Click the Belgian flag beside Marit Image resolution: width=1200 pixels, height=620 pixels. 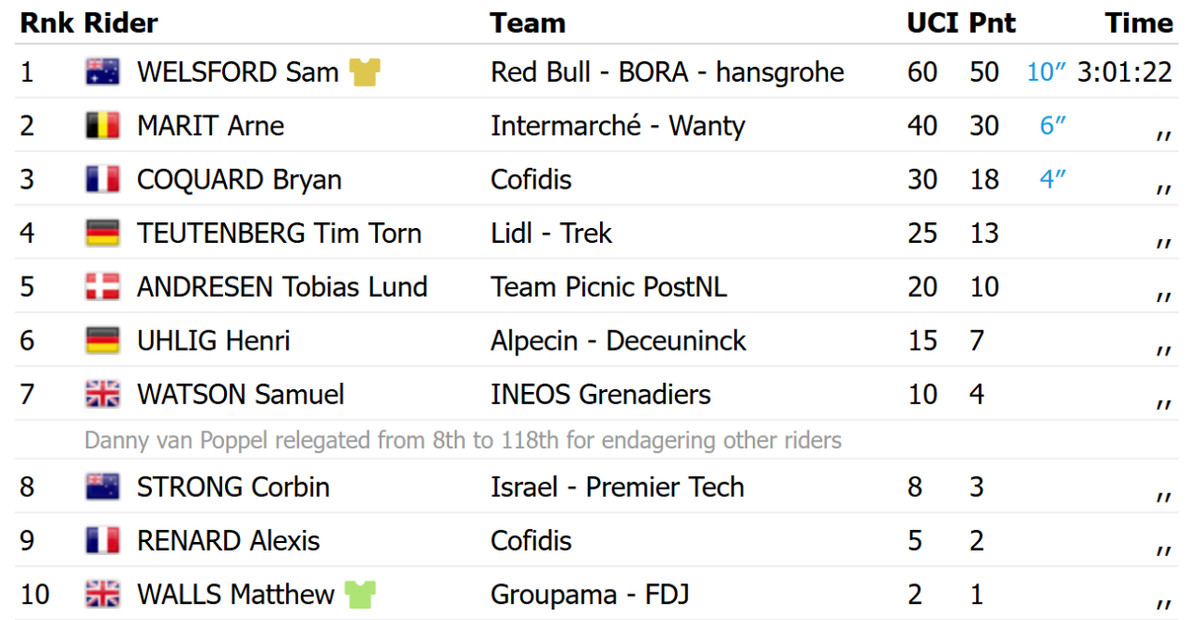pyautogui.click(x=102, y=126)
